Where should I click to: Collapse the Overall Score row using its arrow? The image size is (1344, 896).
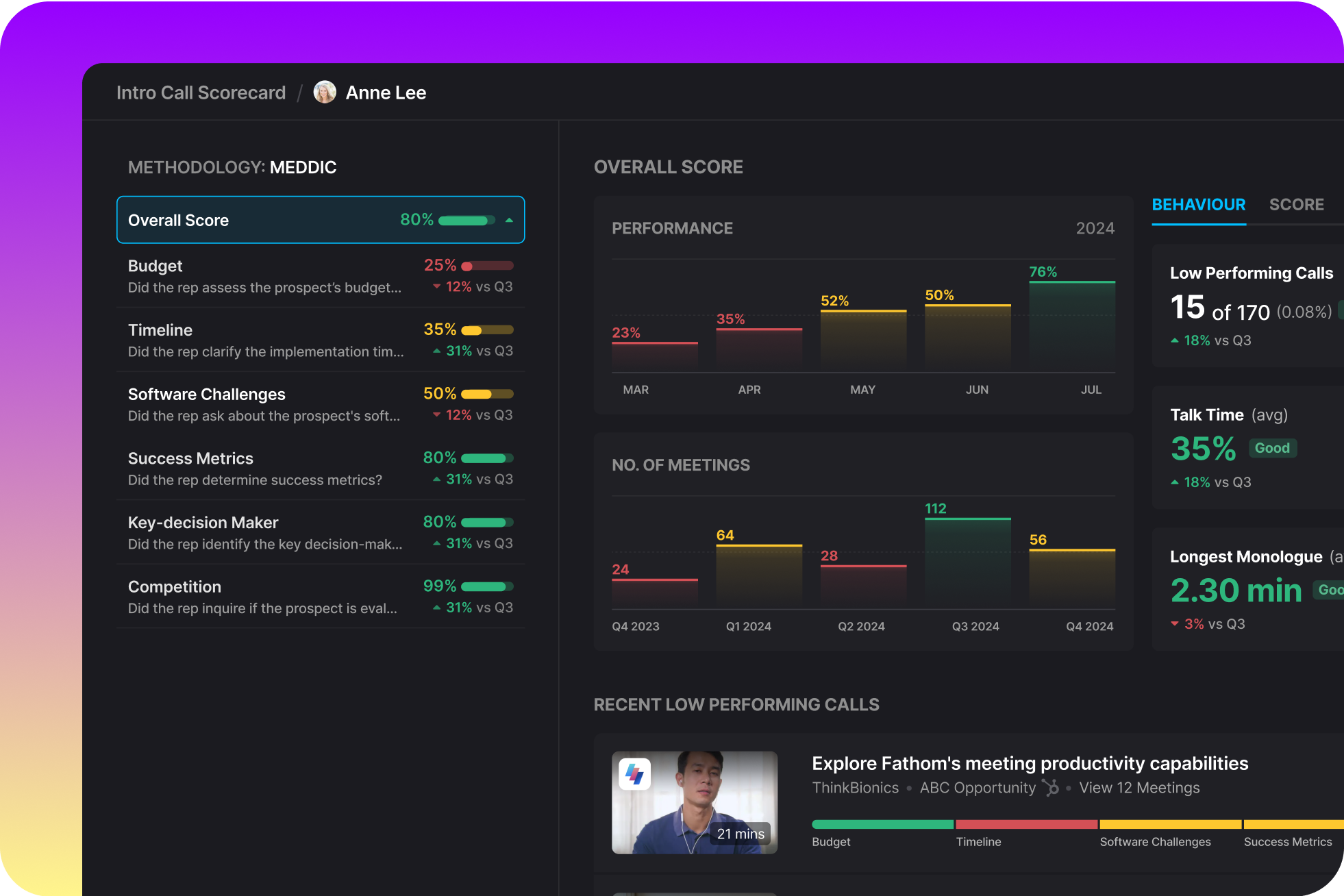coord(509,220)
